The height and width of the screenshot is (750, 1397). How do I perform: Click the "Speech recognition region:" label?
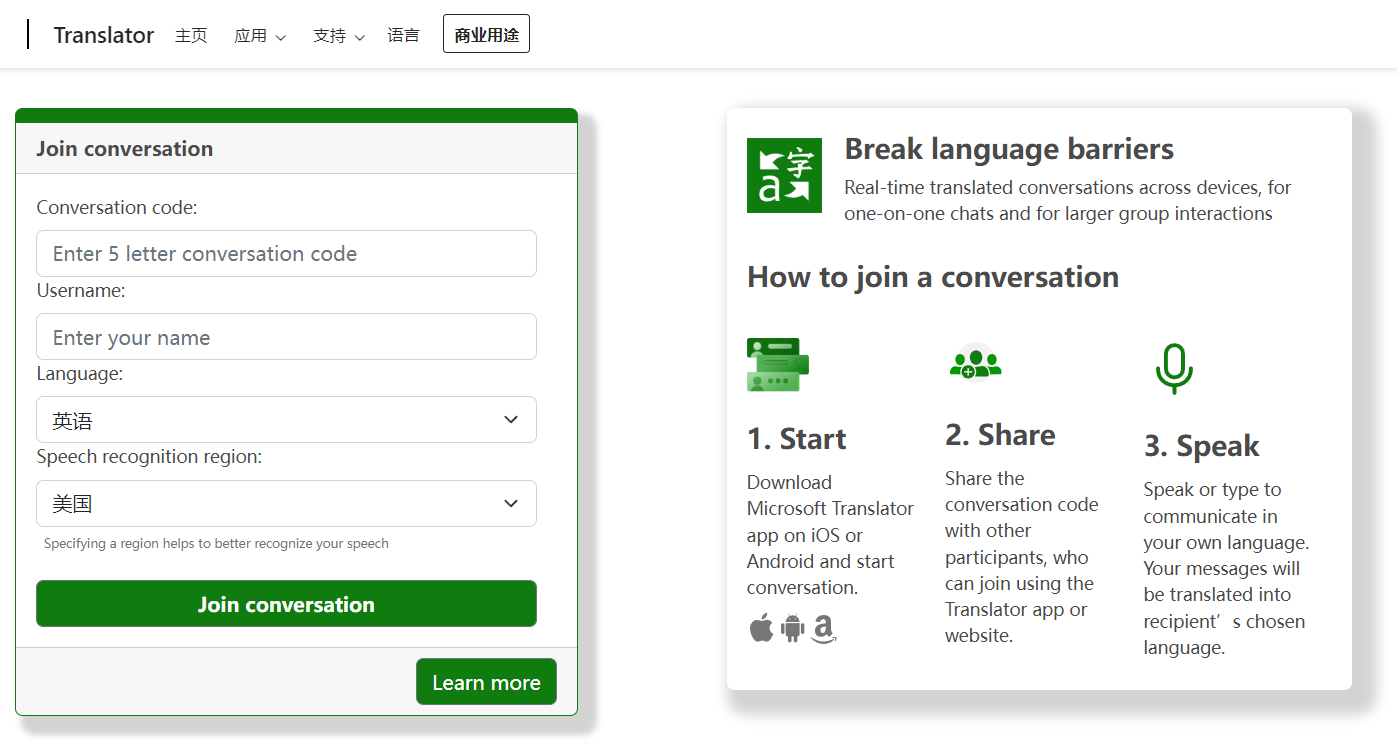coord(149,457)
